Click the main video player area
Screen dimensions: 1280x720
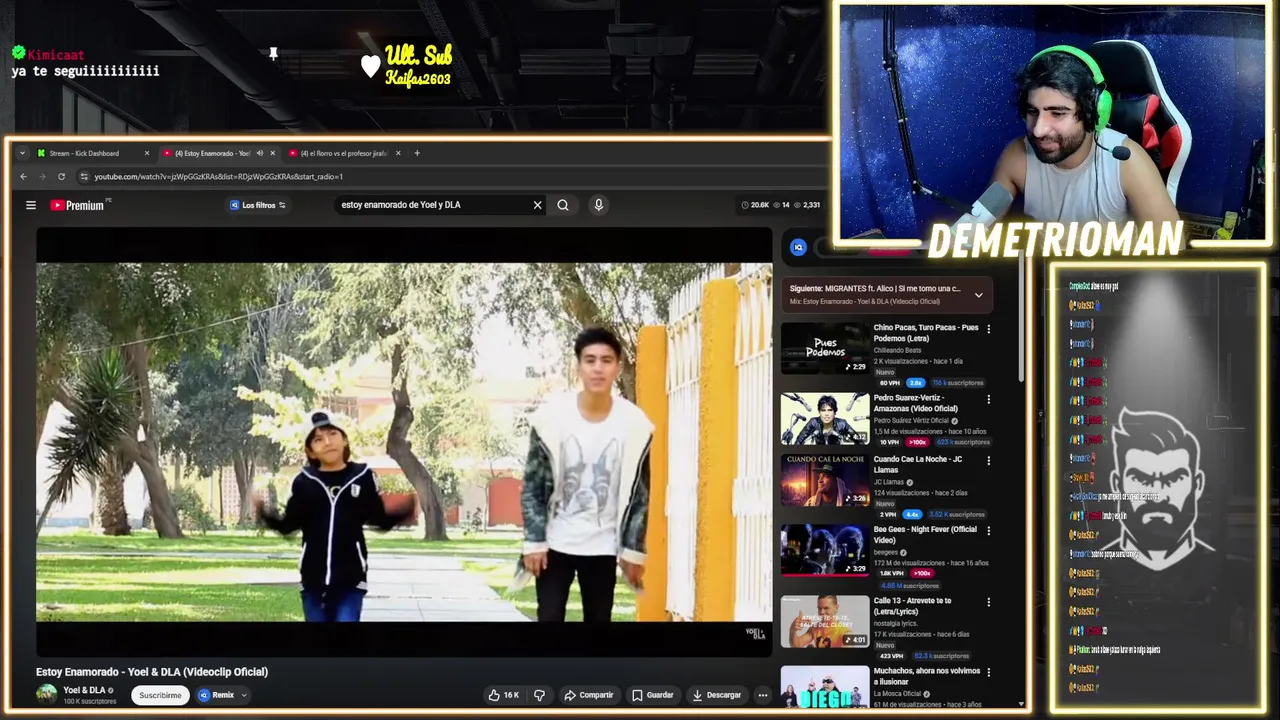[x=404, y=442]
